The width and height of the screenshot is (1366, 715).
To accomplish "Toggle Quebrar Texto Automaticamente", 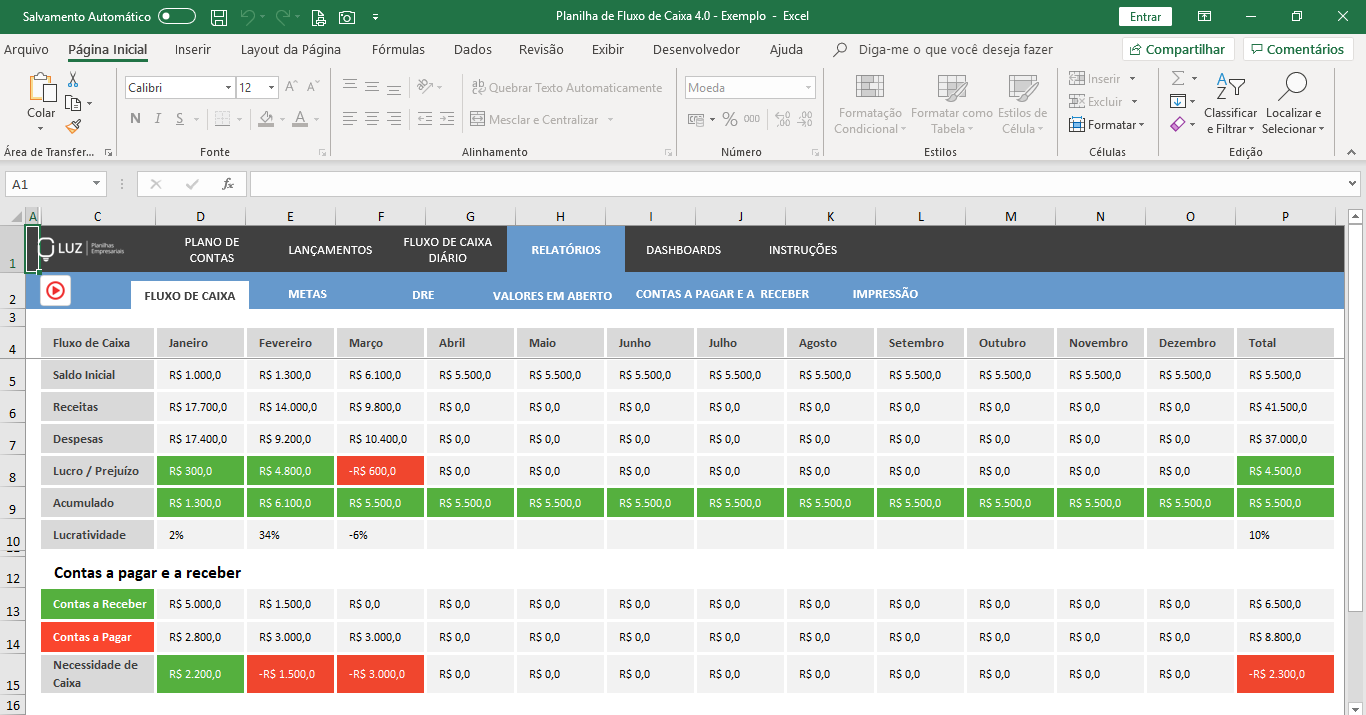I will point(566,88).
